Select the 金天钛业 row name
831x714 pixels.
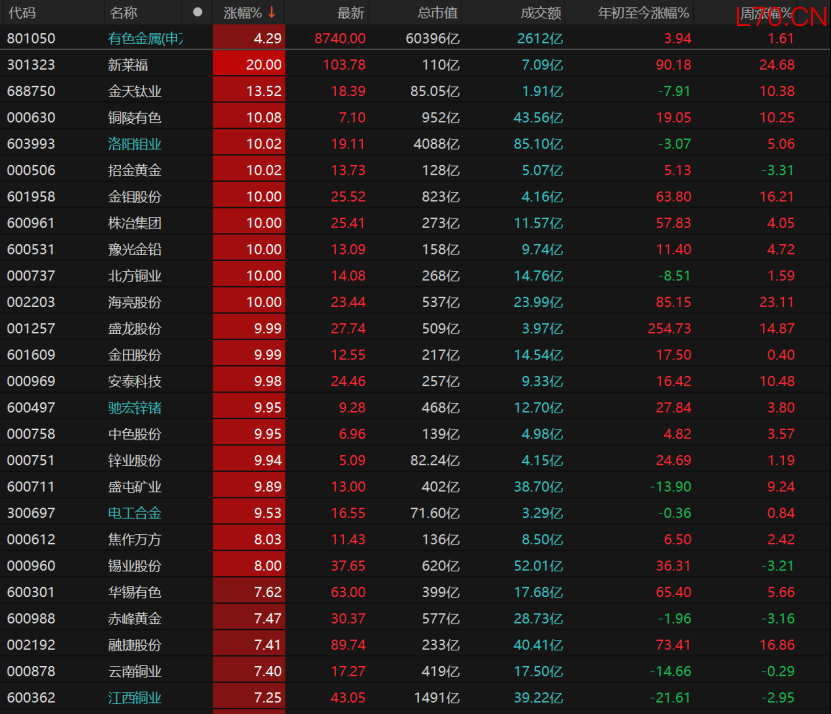click(135, 91)
